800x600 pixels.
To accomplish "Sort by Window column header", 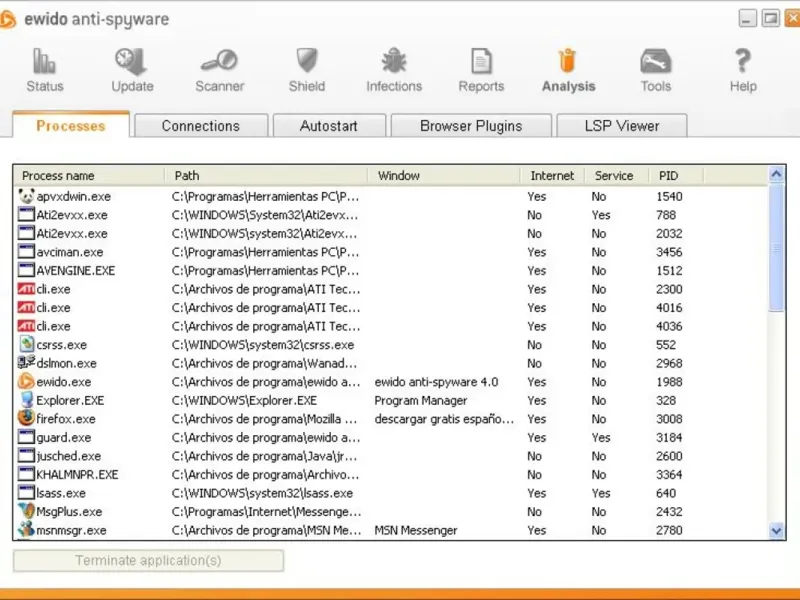I will (x=443, y=176).
